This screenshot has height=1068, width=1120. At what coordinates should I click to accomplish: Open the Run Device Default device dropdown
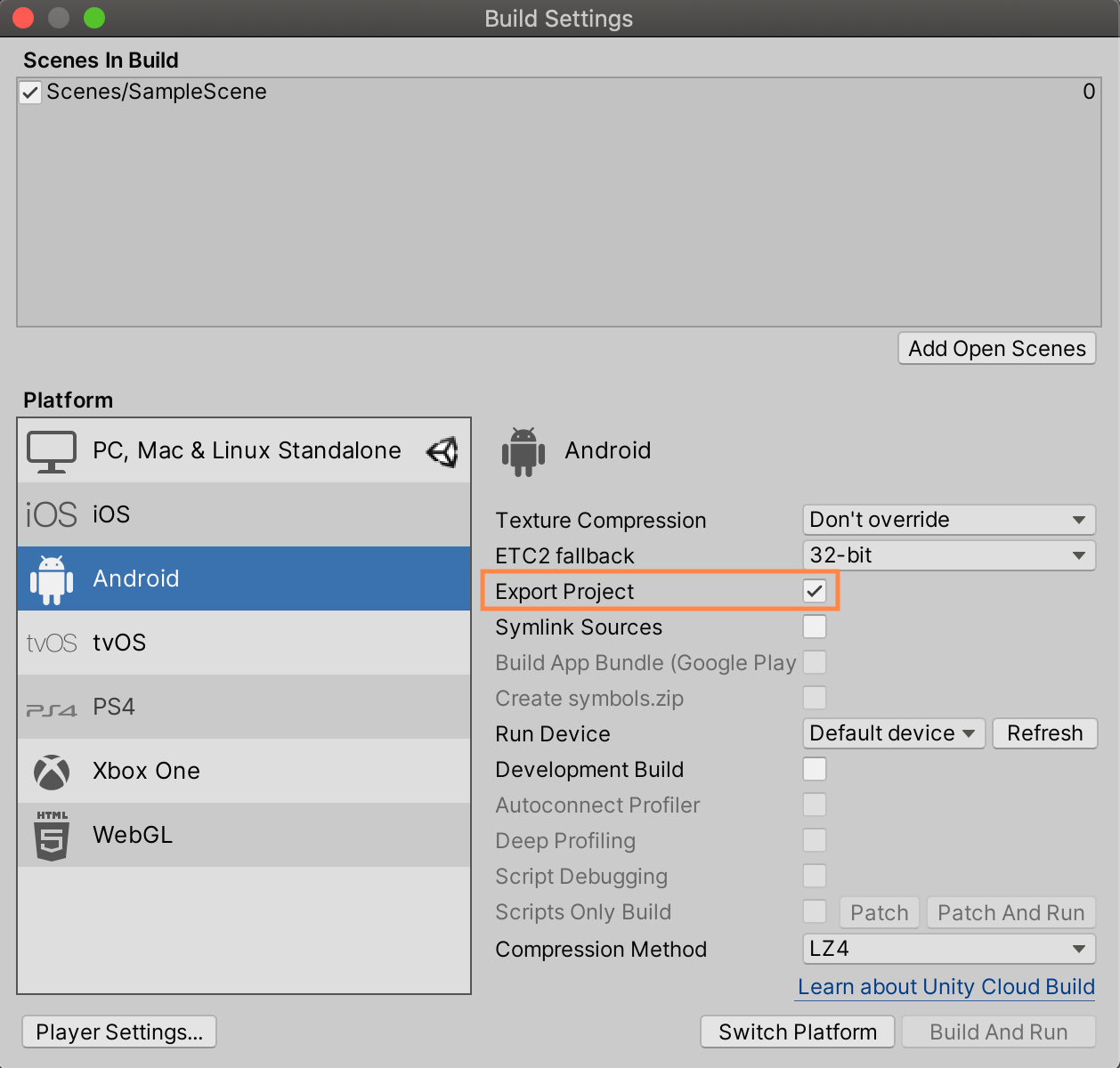coord(894,733)
